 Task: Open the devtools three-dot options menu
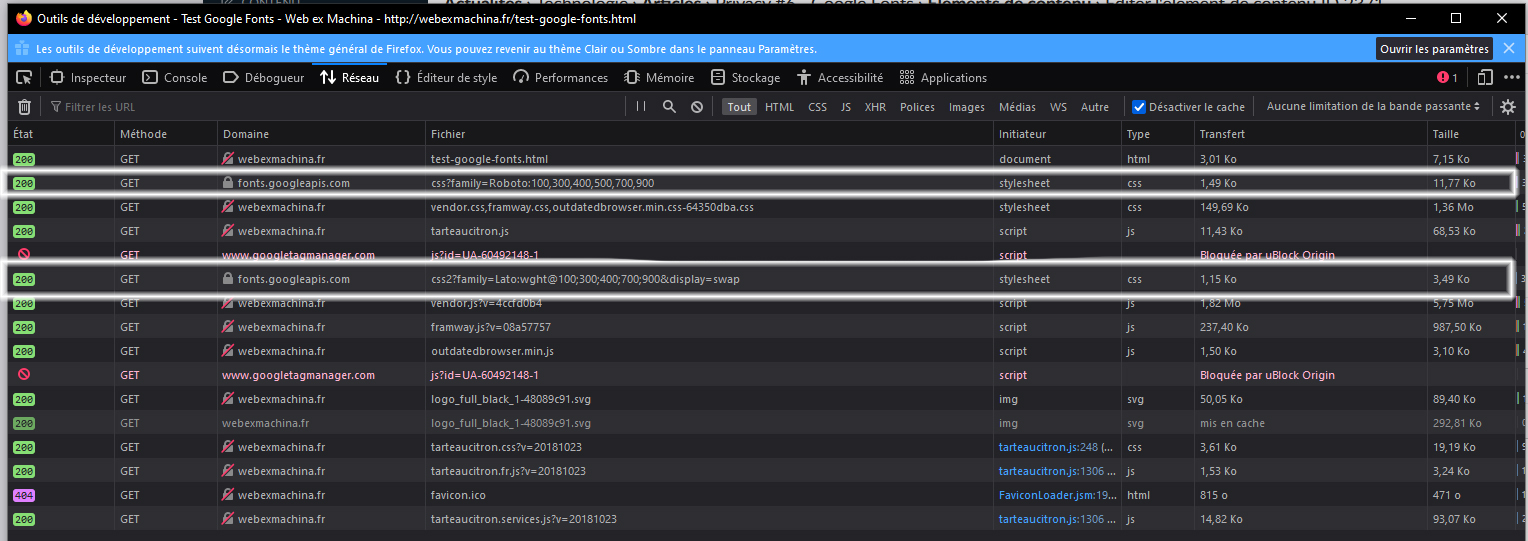1511,77
